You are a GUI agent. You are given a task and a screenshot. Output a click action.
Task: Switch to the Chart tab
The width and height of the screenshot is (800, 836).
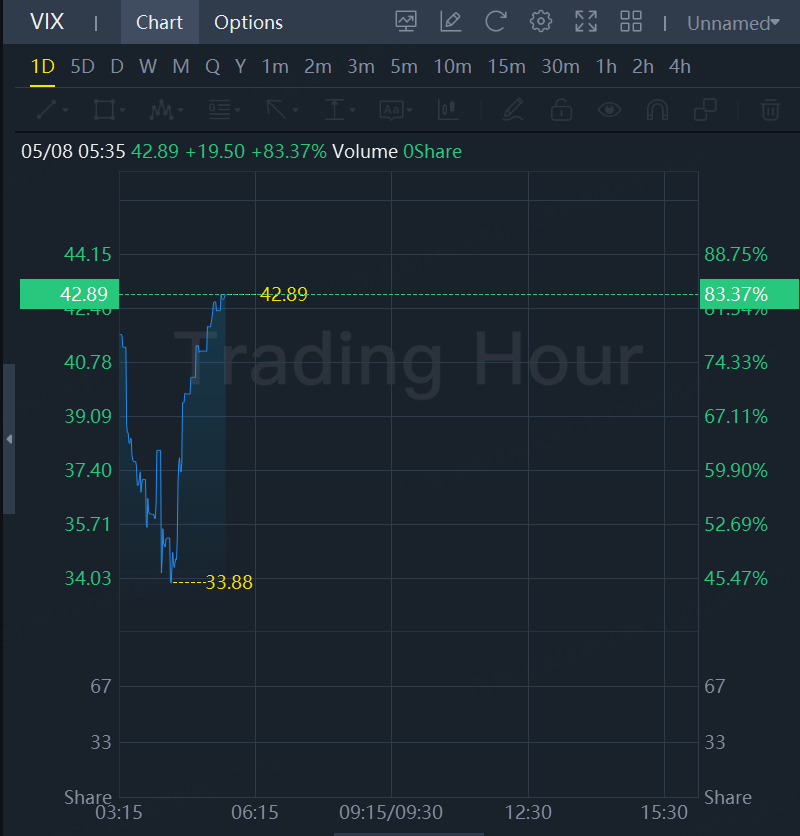159,22
